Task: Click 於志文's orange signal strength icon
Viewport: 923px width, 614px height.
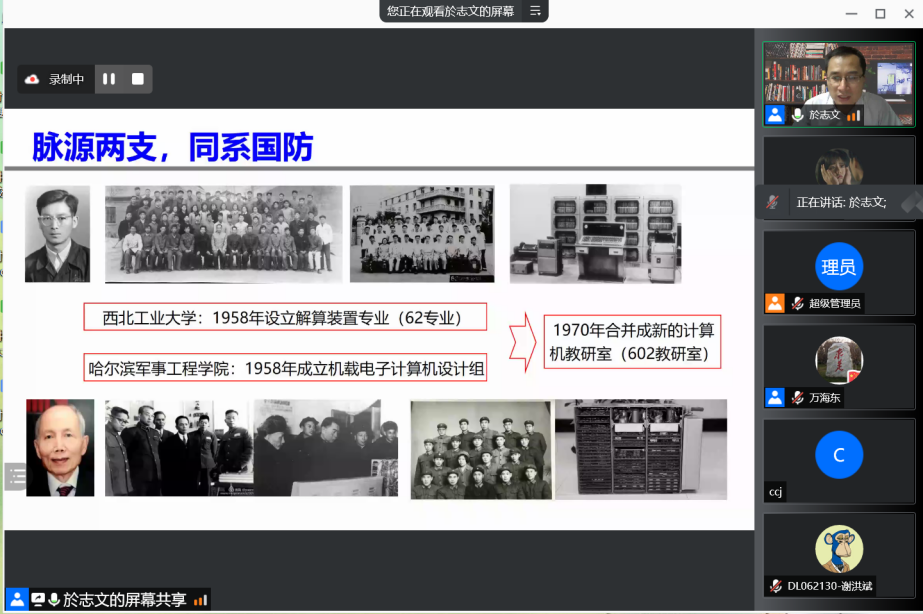Action: [853, 115]
